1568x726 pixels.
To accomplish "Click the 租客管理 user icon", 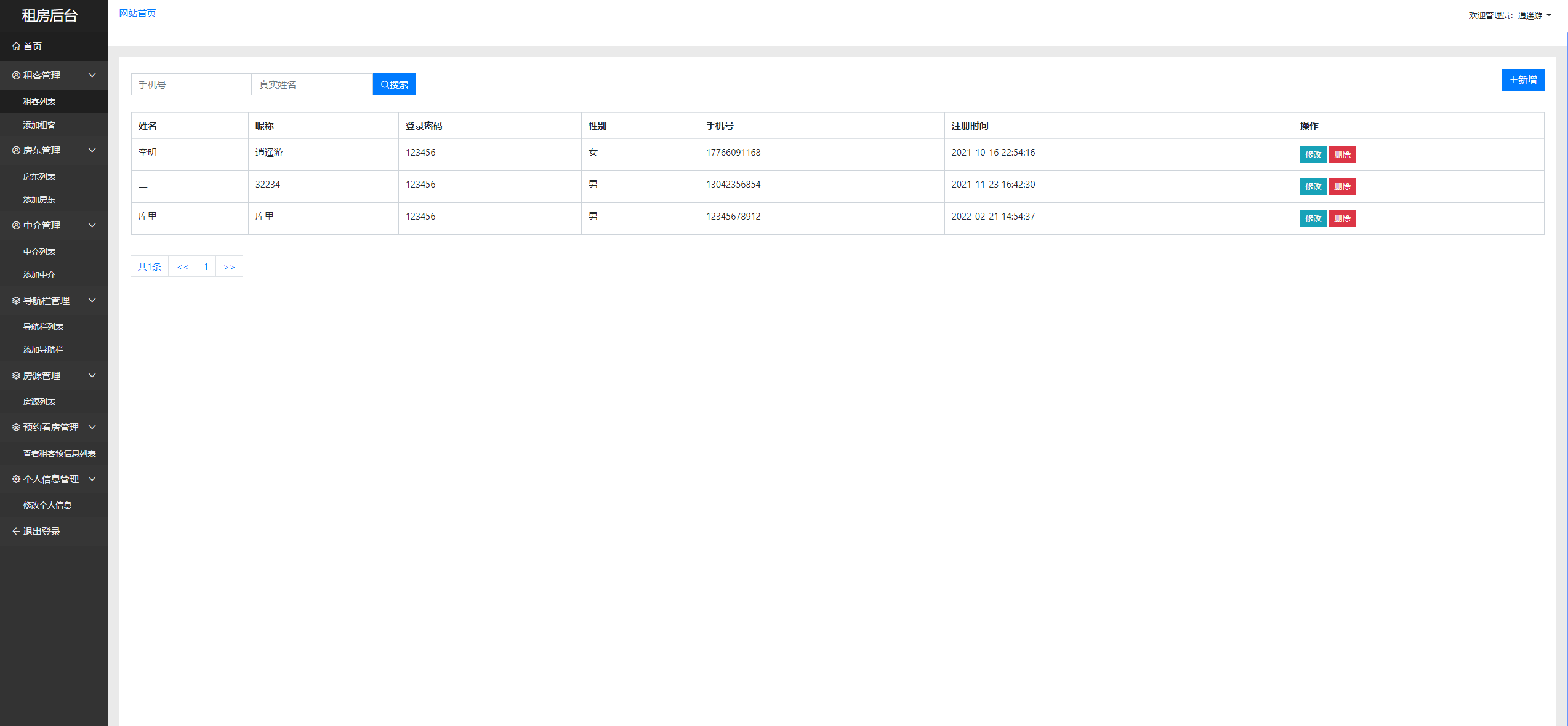I will [16, 75].
